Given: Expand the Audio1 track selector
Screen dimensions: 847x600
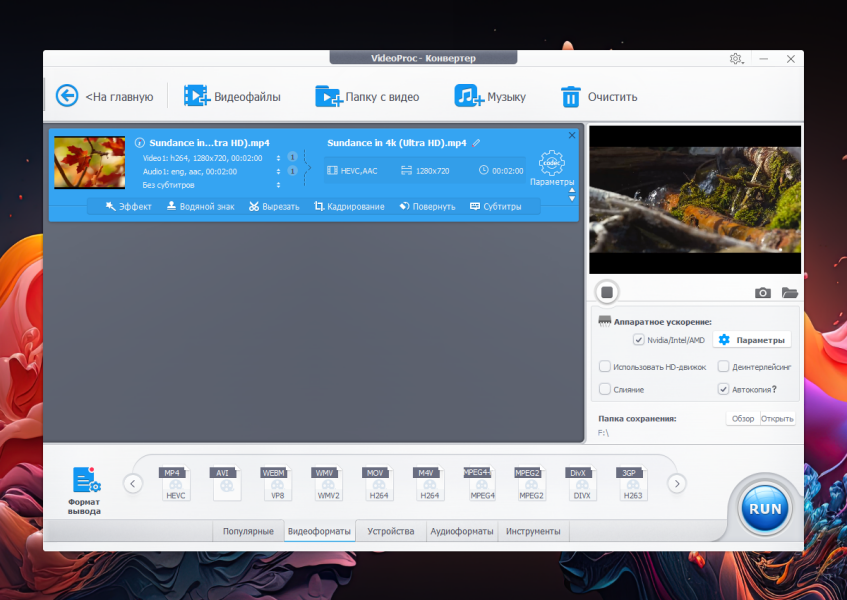Looking at the screenshot, I should point(278,171).
